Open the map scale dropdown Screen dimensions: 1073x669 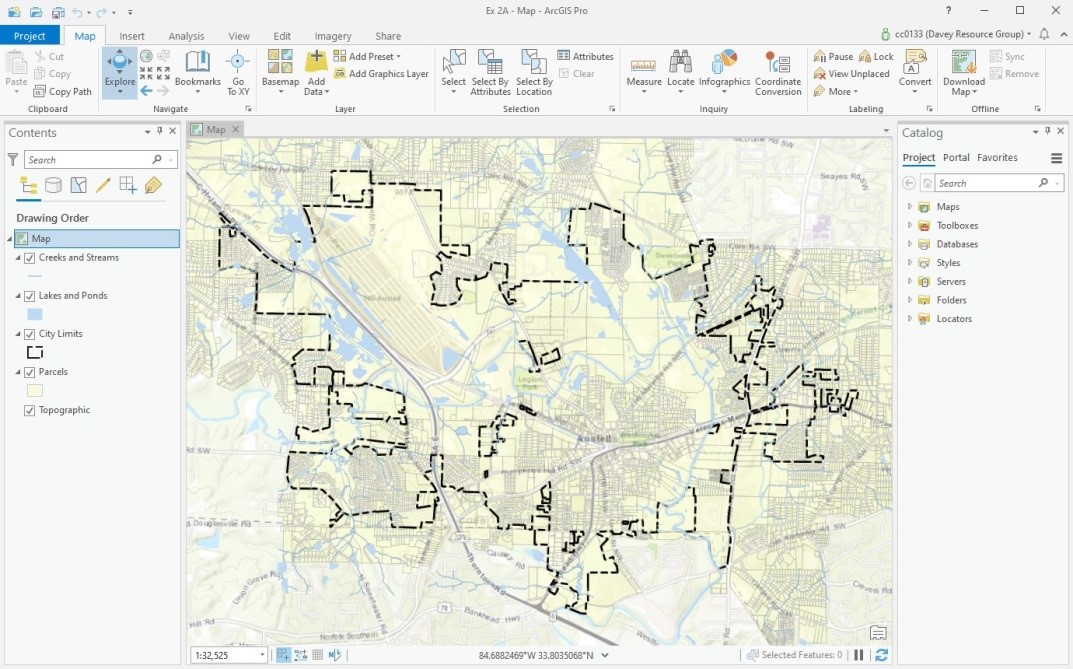point(262,655)
